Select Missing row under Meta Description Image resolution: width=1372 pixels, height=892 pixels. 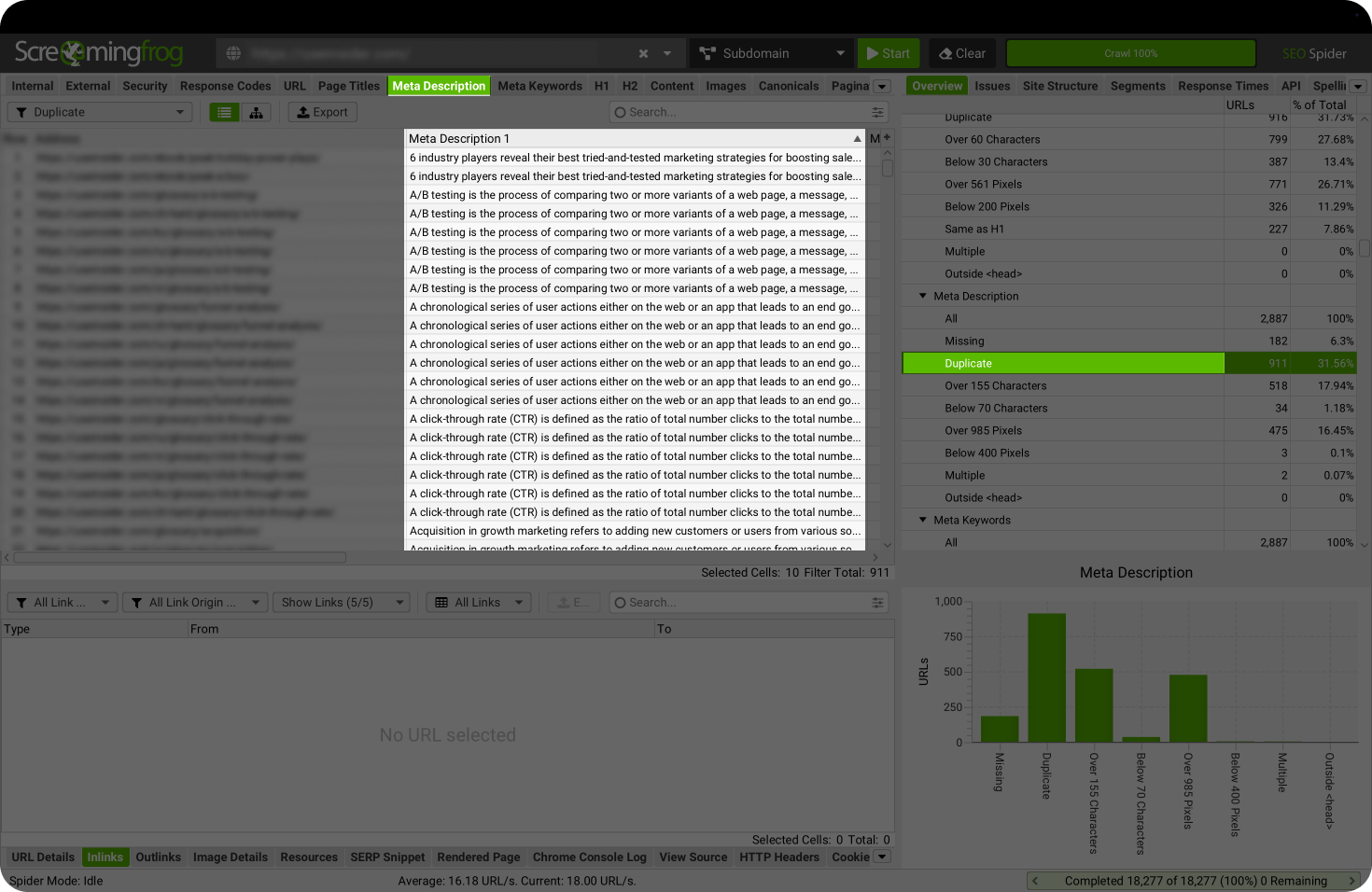(x=1128, y=341)
